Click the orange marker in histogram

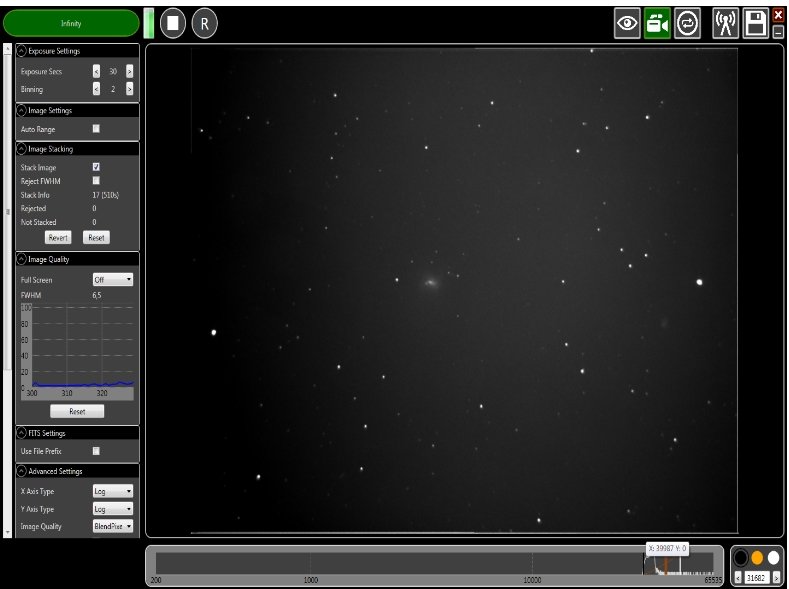click(x=665, y=566)
